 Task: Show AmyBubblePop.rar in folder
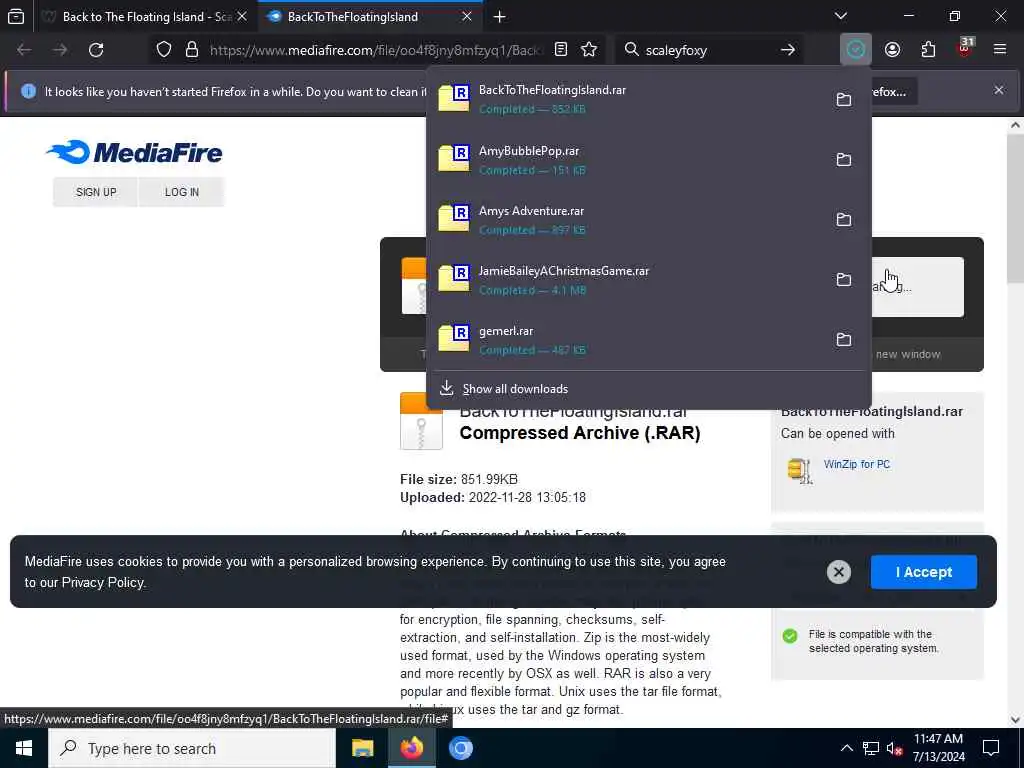pos(844,159)
